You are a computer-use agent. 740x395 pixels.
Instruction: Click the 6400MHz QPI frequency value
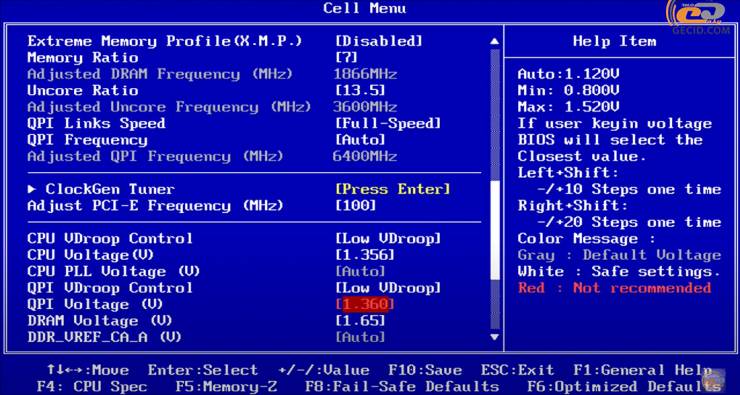pyautogui.click(x=365, y=157)
